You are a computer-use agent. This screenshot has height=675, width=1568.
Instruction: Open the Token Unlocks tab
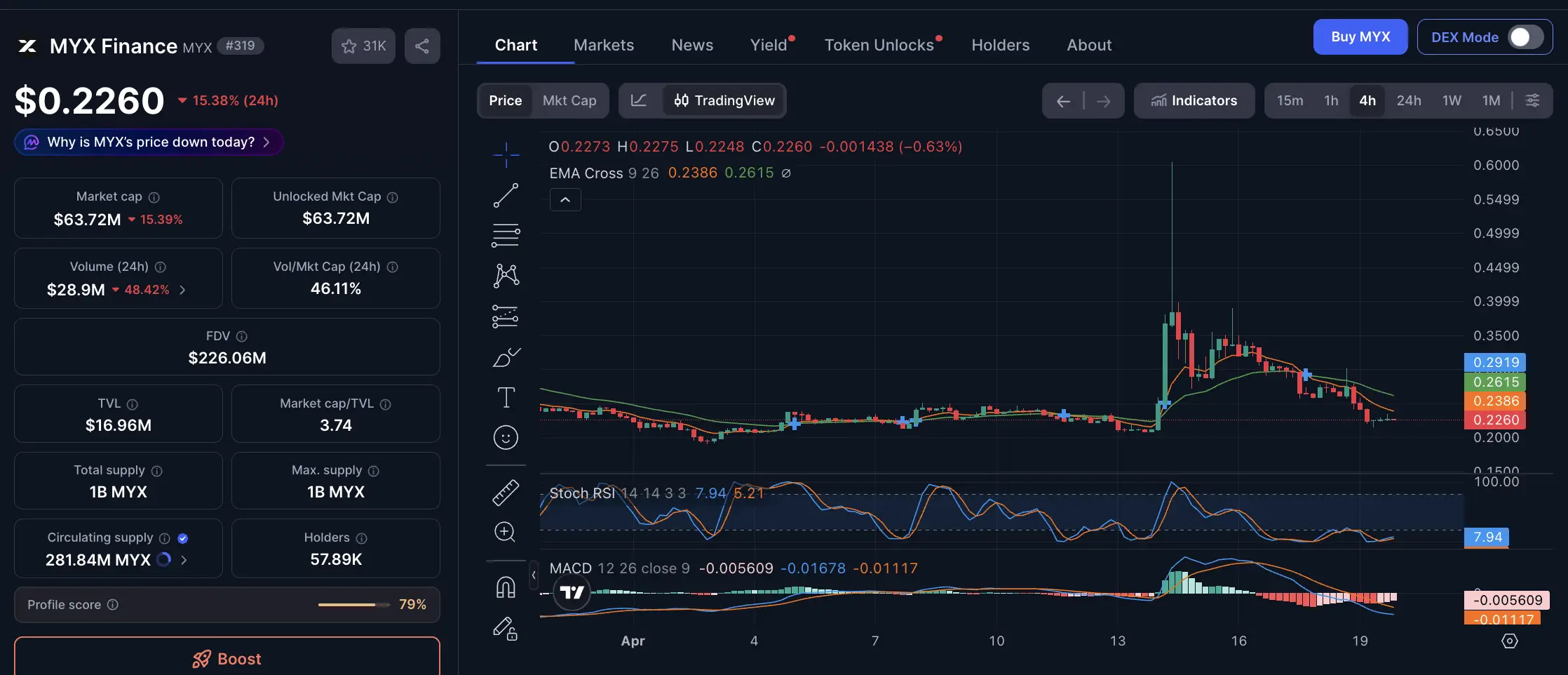click(x=879, y=44)
